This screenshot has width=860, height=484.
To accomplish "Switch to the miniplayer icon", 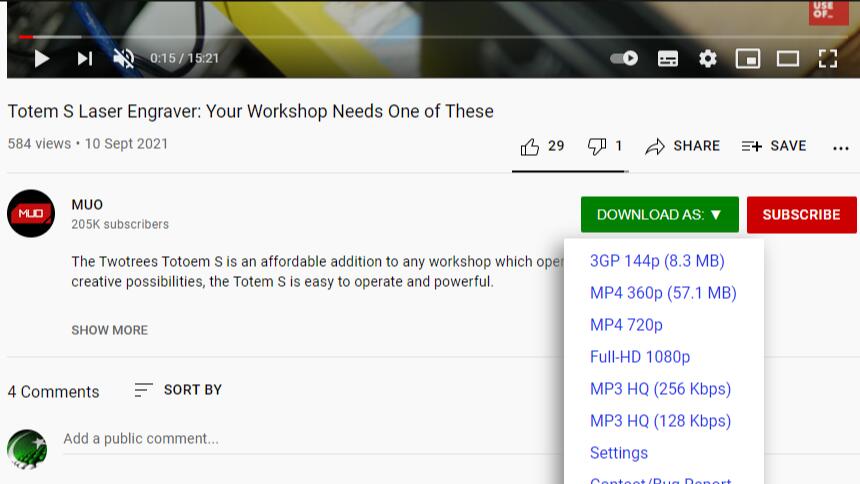I will point(748,59).
